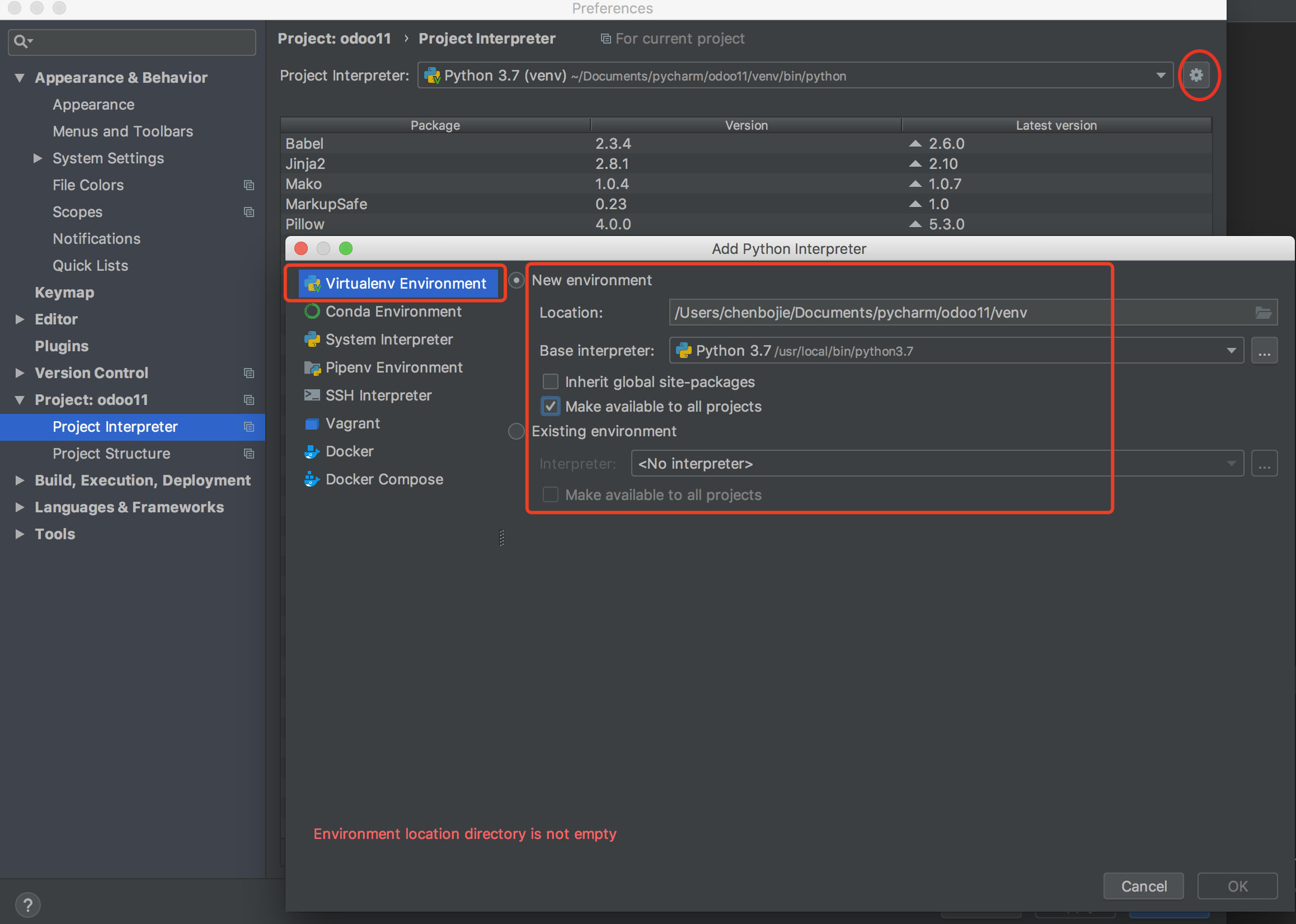This screenshot has height=924, width=1296.
Task: Browse folder for environment Location
Action: click(1263, 312)
